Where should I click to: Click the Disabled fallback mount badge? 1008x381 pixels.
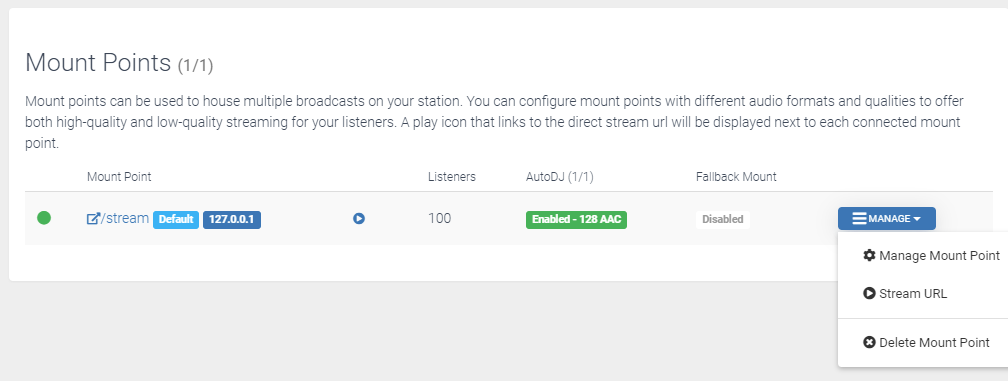tap(723, 220)
